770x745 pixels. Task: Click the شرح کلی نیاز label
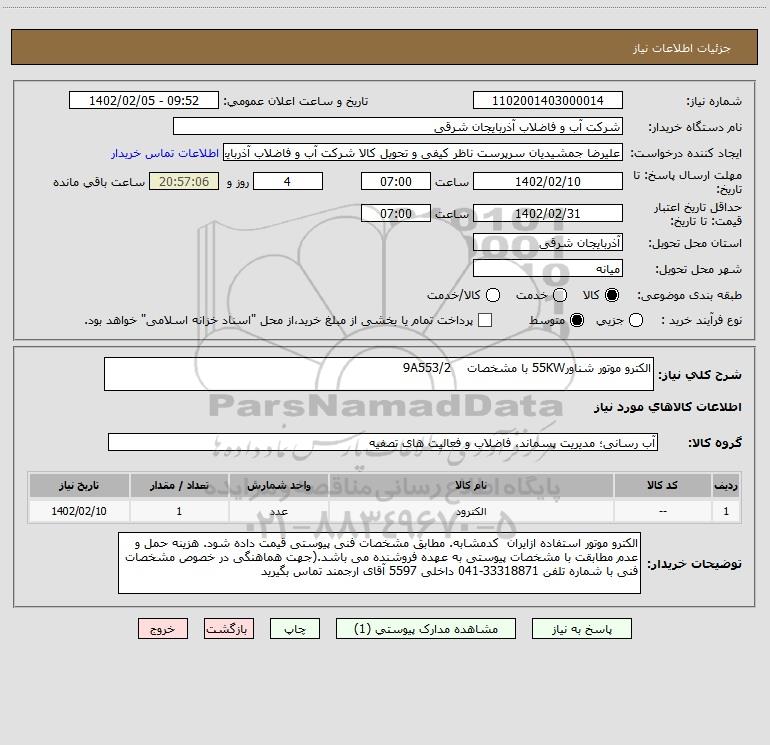point(700,375)
